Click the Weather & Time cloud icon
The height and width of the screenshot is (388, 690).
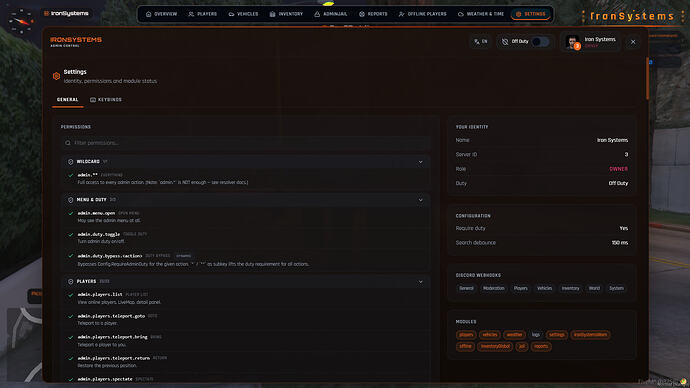tap(460, 14)
